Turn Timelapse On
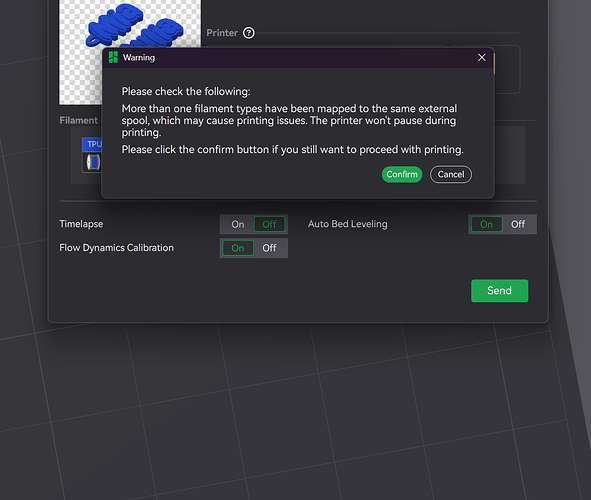 [x=237, y=224]
